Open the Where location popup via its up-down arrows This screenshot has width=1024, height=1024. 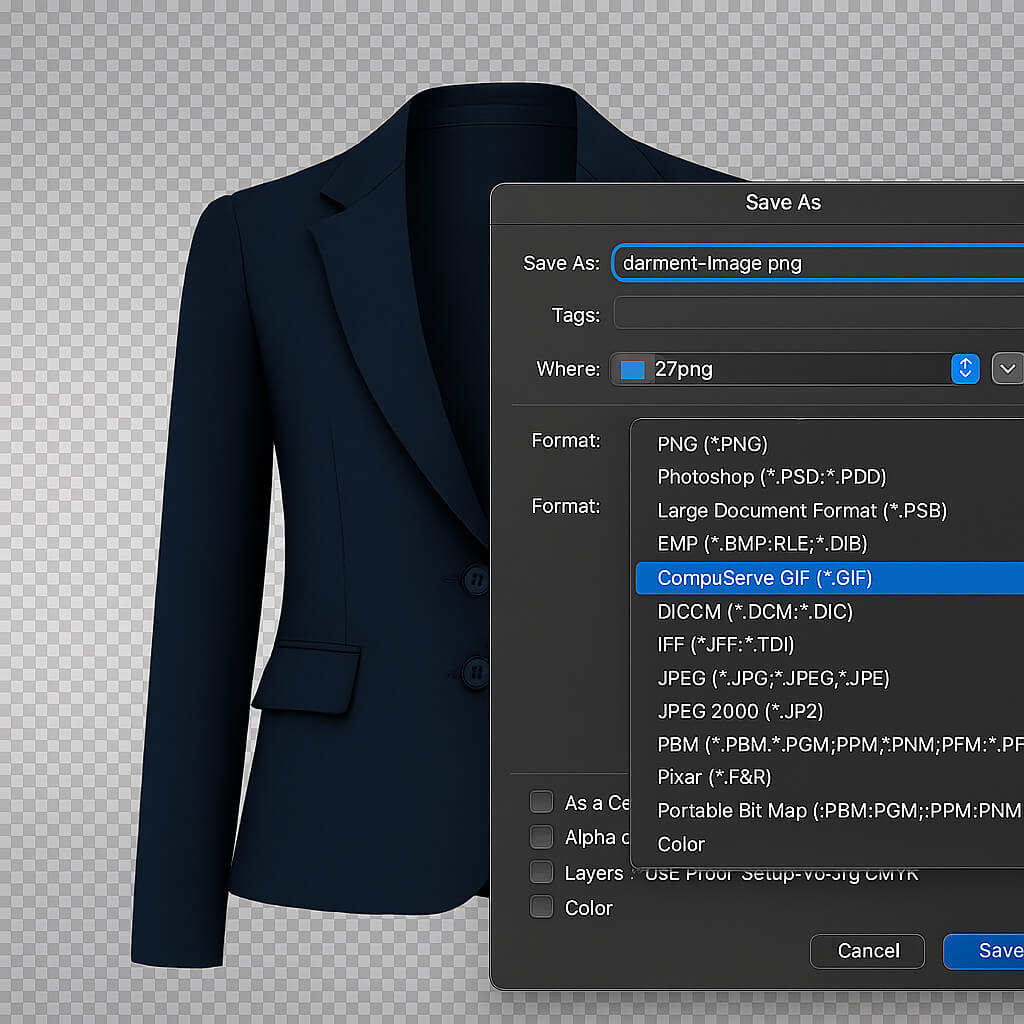coord(965,369)
